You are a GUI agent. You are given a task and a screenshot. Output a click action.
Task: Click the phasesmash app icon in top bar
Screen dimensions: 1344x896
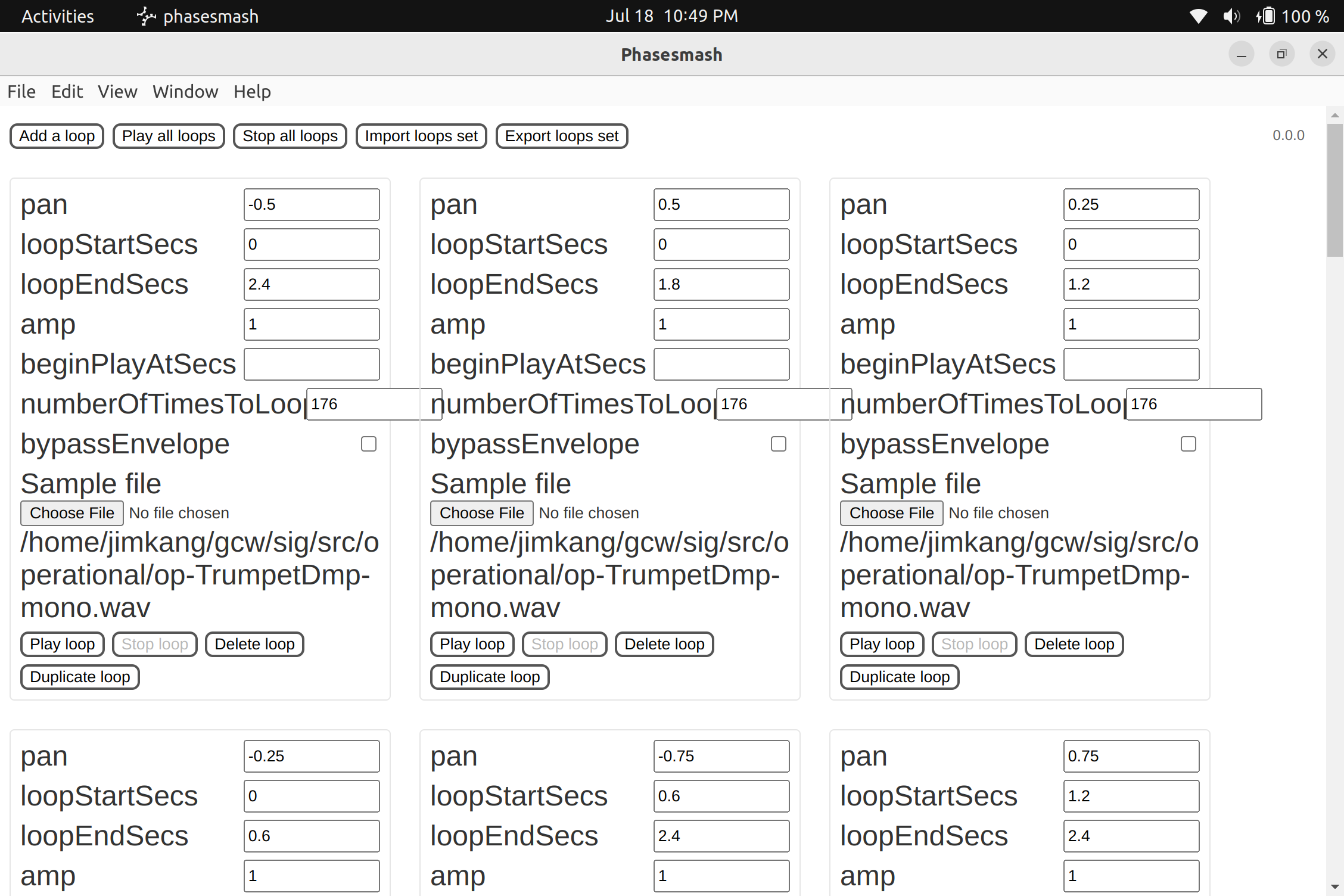tap(146, 16)
